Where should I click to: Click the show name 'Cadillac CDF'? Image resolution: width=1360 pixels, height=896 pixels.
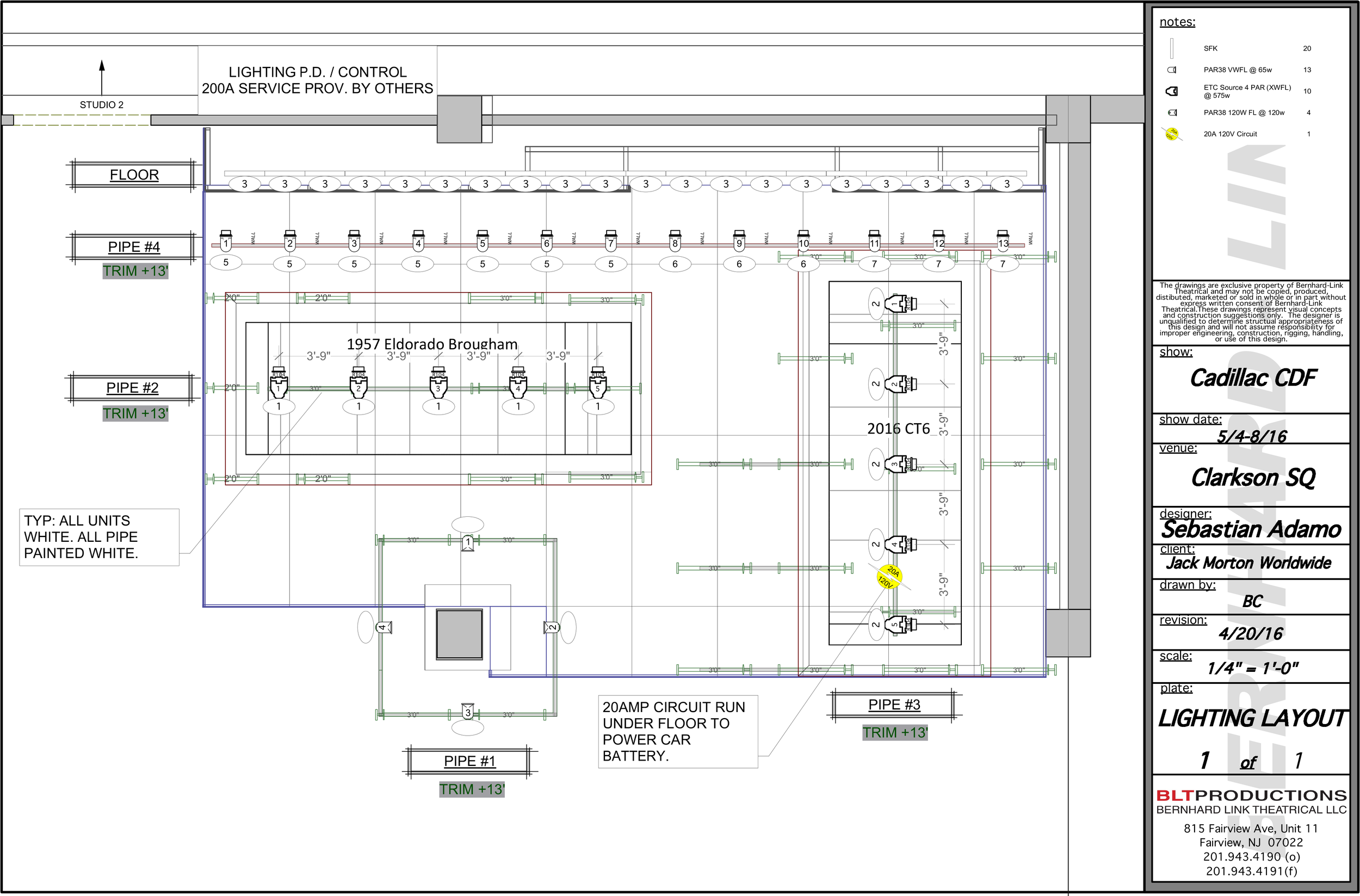click(x=1253, y=378)
